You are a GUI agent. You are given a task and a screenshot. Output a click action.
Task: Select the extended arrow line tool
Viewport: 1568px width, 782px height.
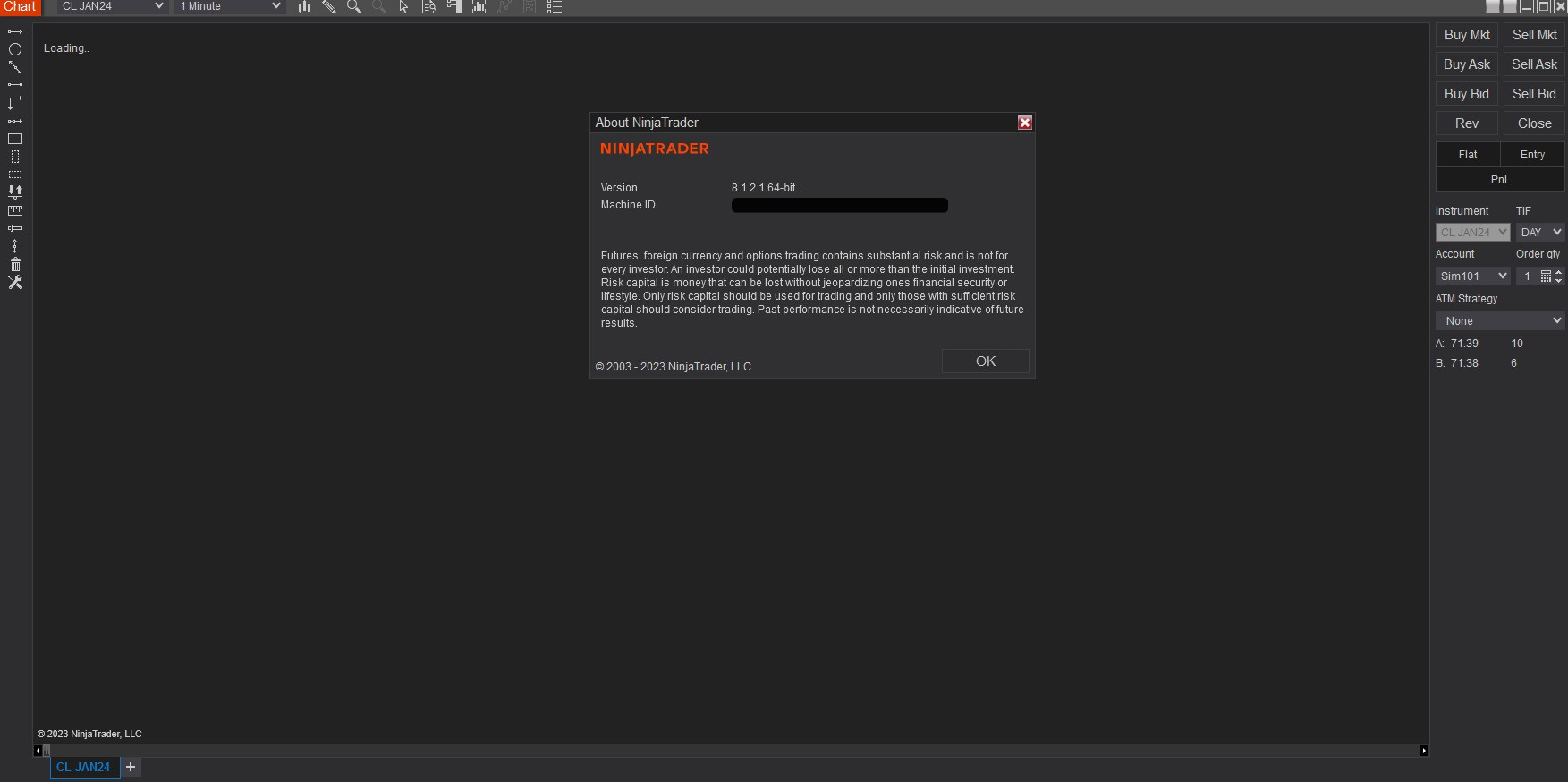(x=15, y=121)
